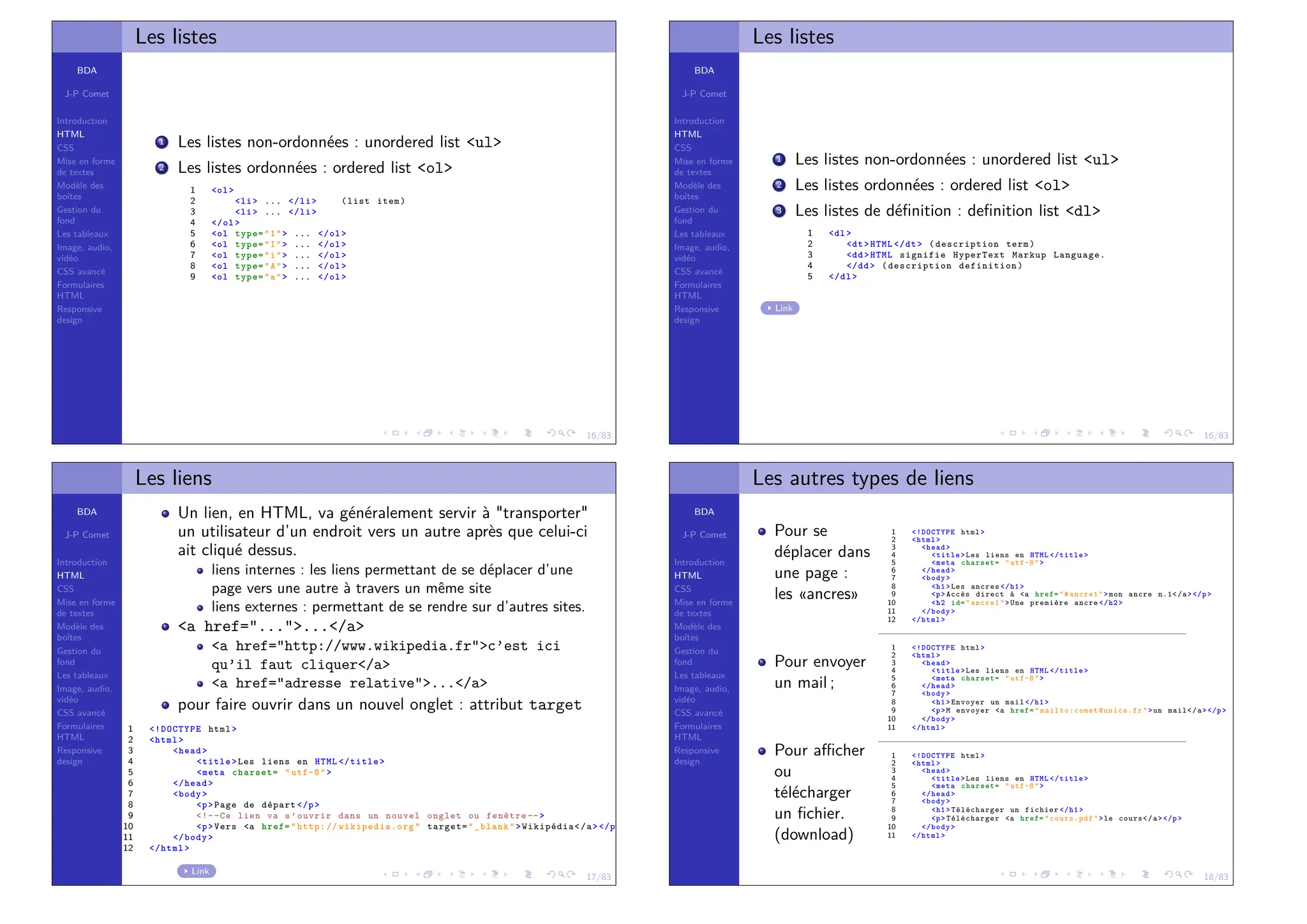
Task: Click the previous-slide left arrow on slide 17/83
Action: 385,874
